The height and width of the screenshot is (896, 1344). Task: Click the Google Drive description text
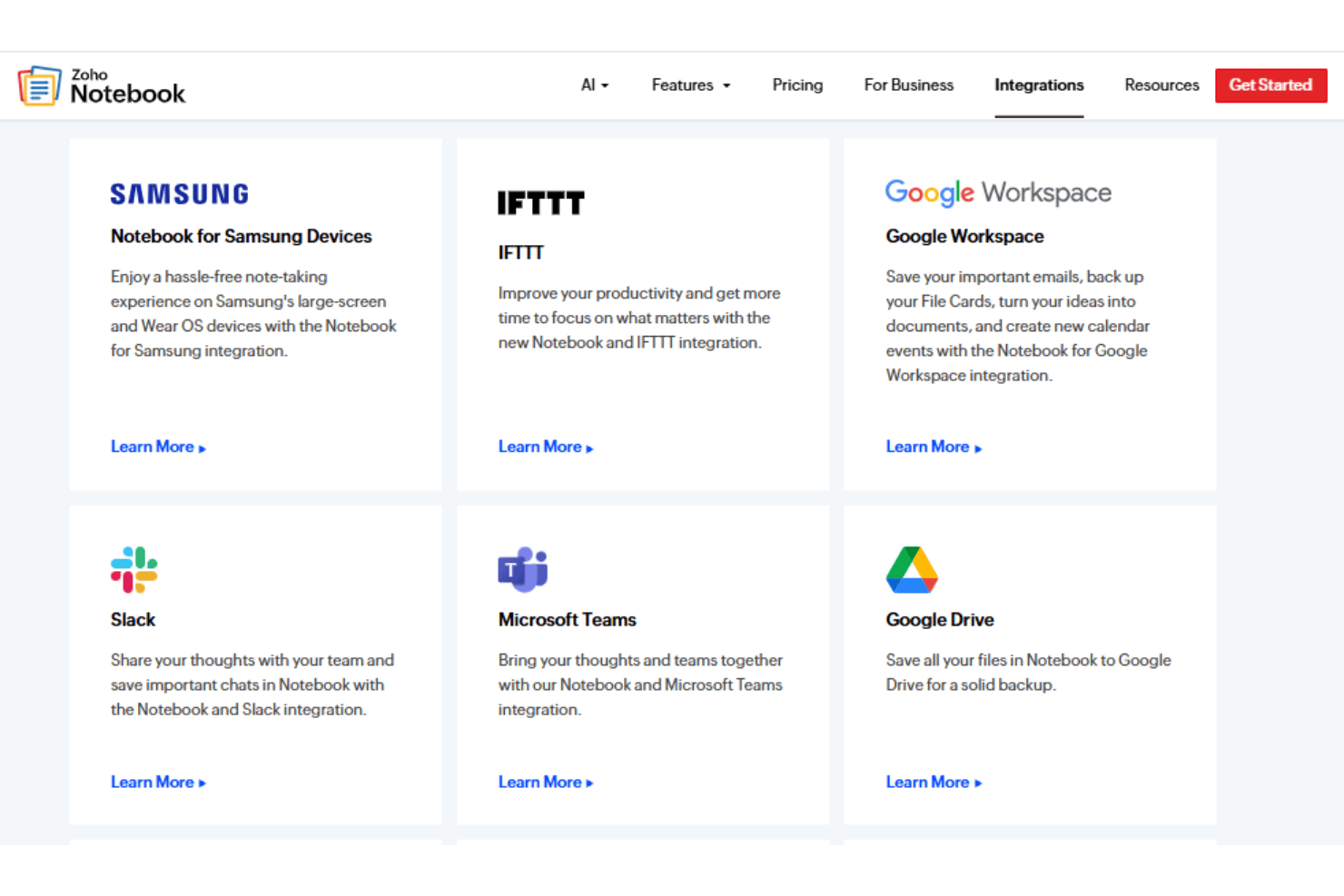[1028, 673]
